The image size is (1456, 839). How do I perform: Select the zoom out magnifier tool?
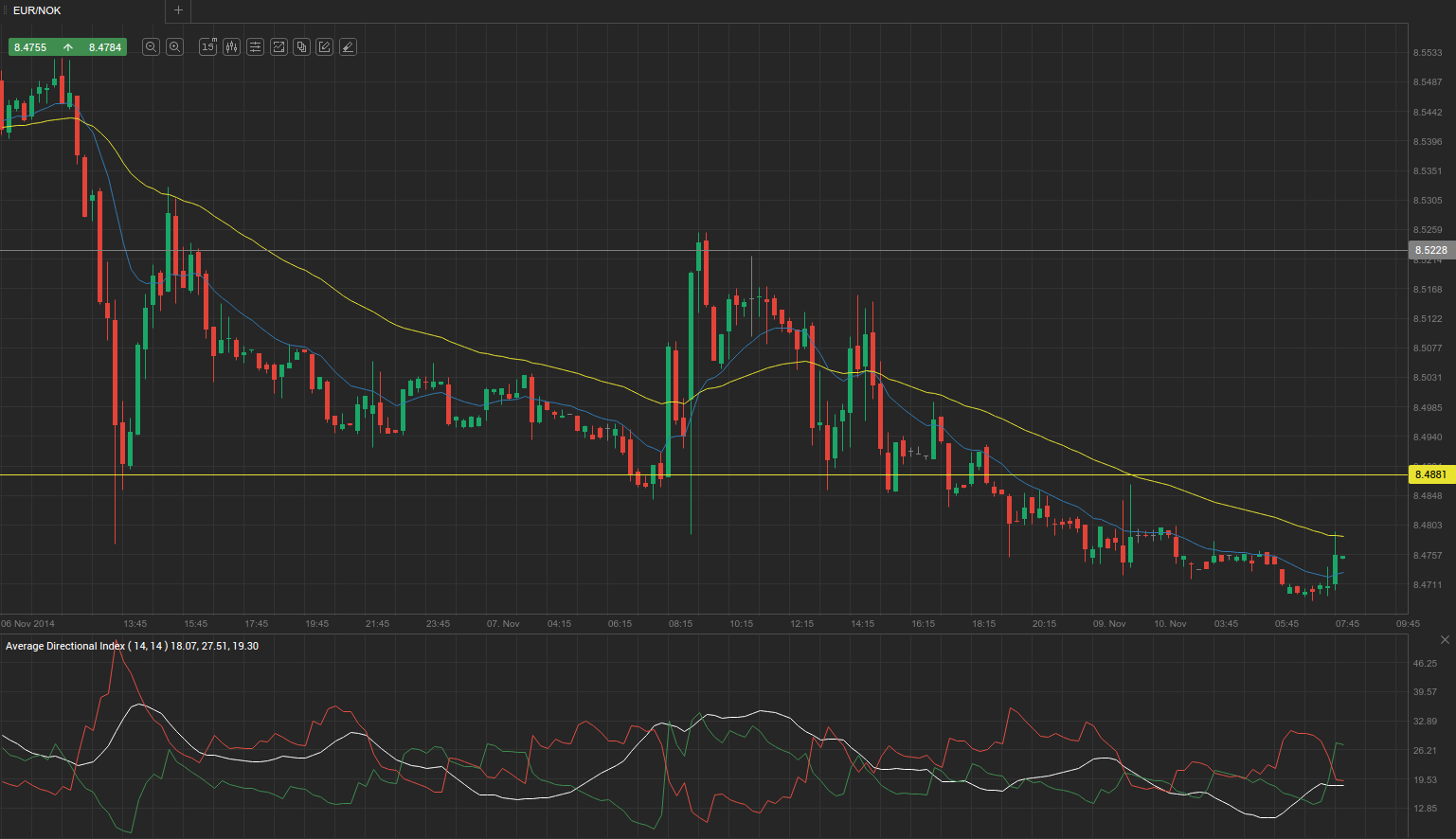click(151, 46)
